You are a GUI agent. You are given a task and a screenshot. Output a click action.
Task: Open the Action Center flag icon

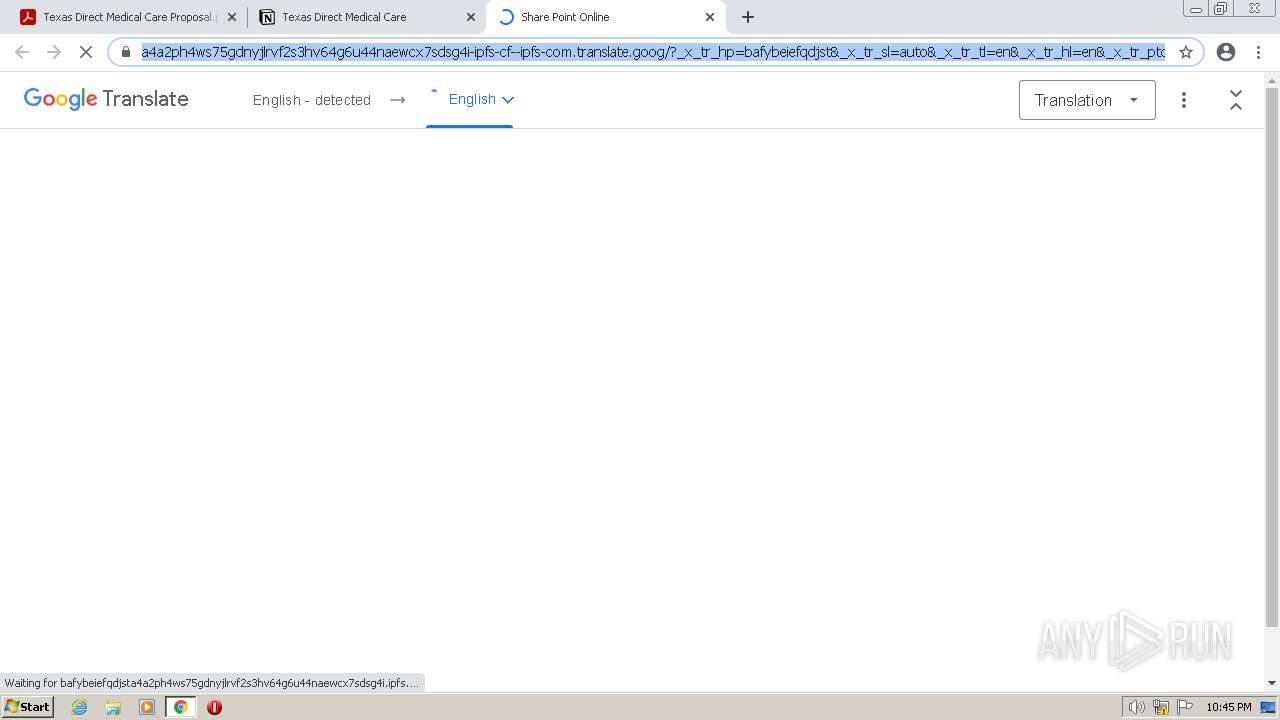click(1185, 707)
